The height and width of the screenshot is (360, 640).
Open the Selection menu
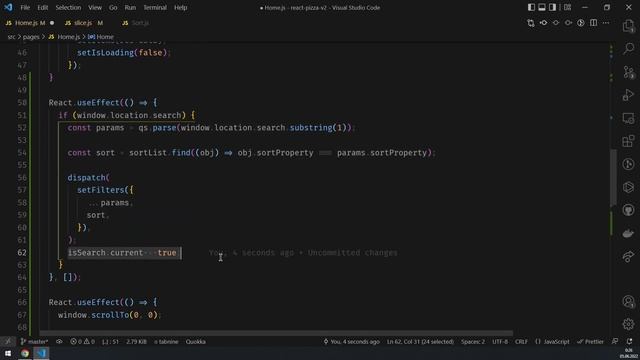tap(68, 7)
